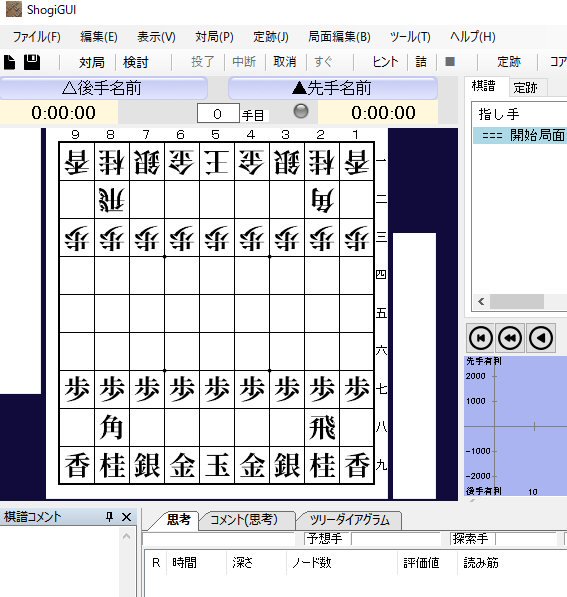The image size is (567, 597).
Task: Click the move list left scroll arrow
Action: coord(481,302)
